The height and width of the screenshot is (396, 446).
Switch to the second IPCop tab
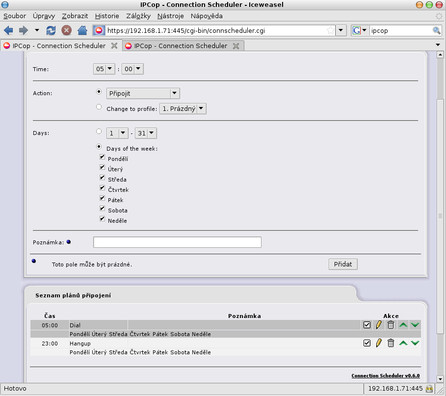point(183,46)
